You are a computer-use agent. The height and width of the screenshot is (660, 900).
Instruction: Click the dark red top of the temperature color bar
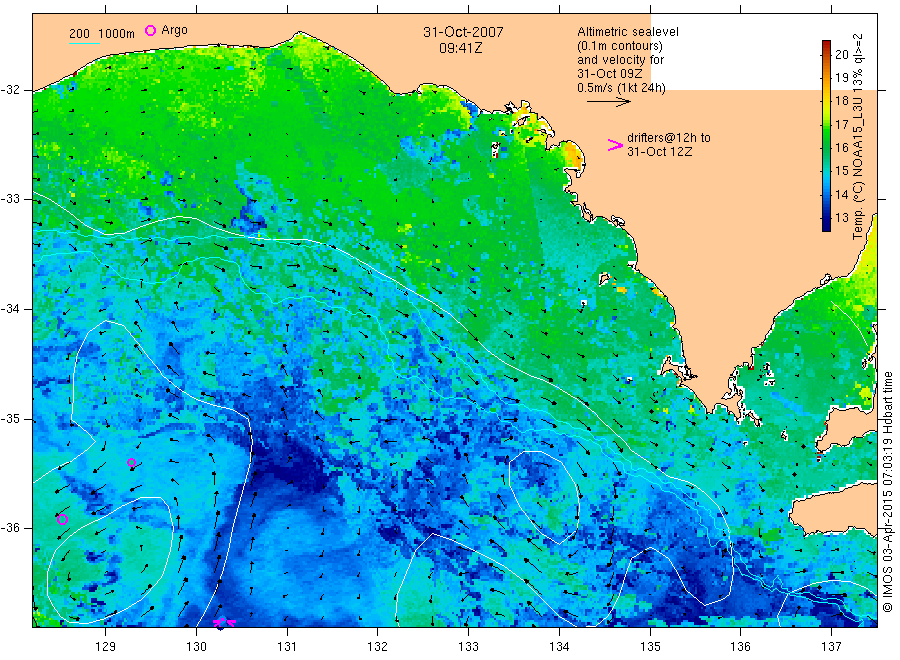[x=826, y=45]
